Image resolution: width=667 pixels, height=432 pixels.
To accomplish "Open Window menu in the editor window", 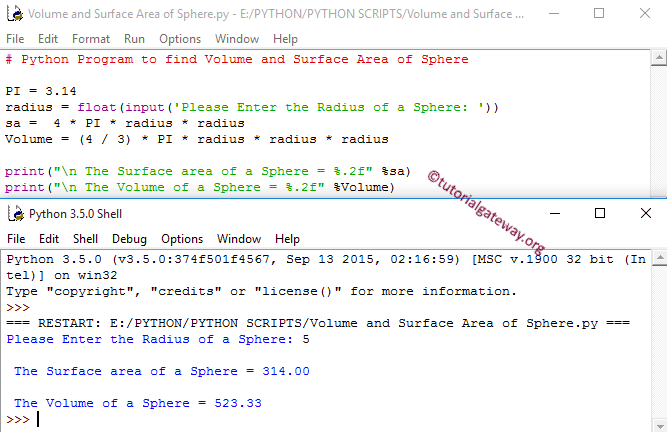I will click(x=237, y=39).
